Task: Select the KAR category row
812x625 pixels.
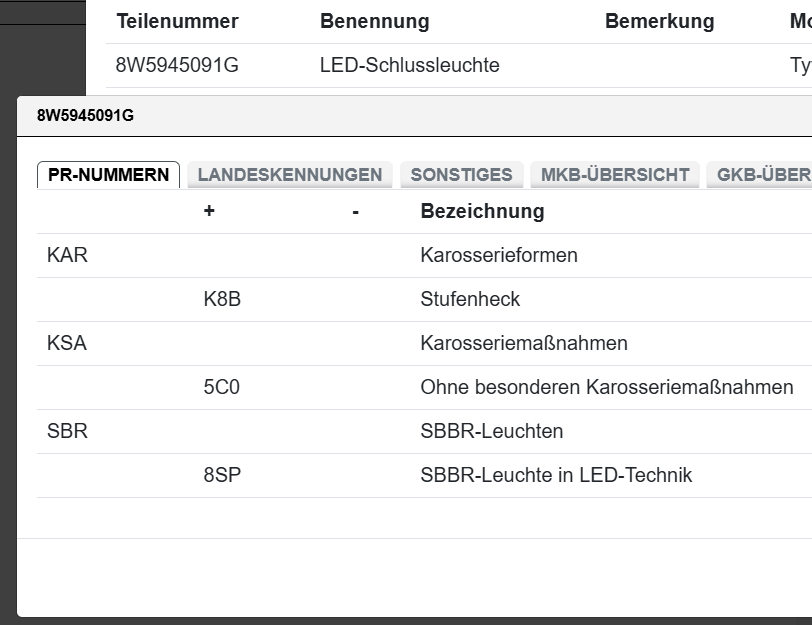Action: [x=67, y=255]
